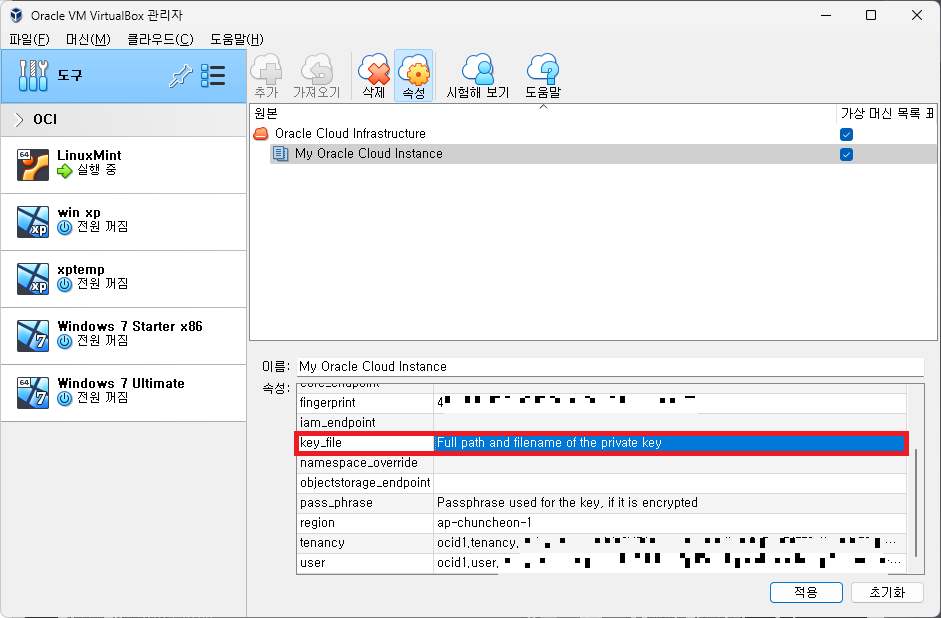Click the Oracle Cloud Infrastructure provider icon
This screenshot has height=618, width=941.
(261, 134)
